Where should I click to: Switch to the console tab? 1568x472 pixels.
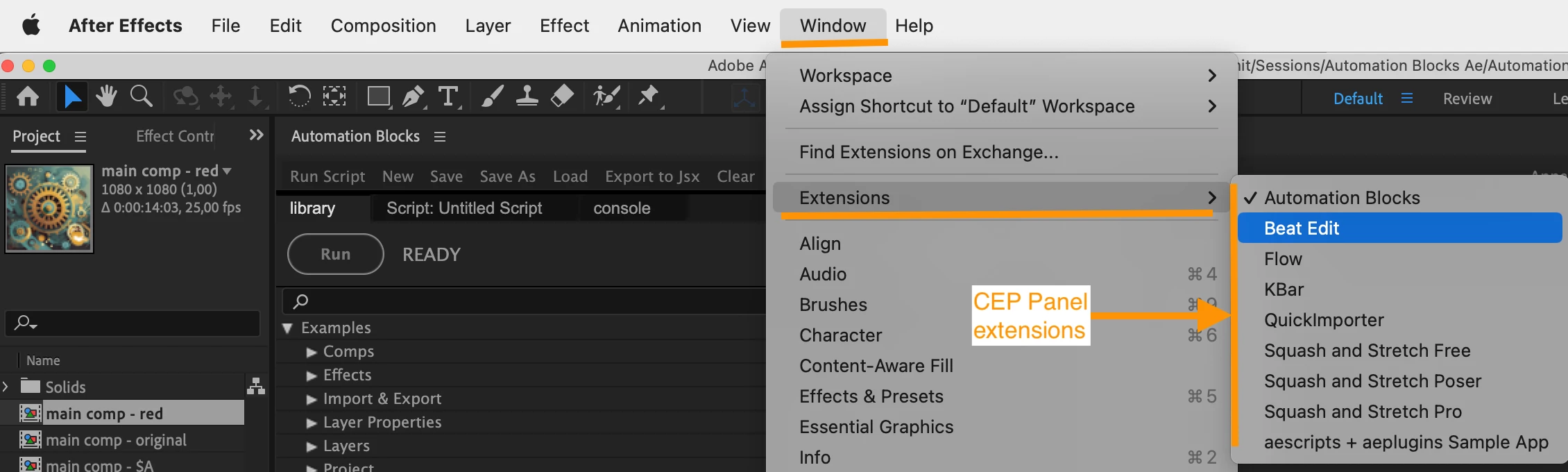point(622,208)
